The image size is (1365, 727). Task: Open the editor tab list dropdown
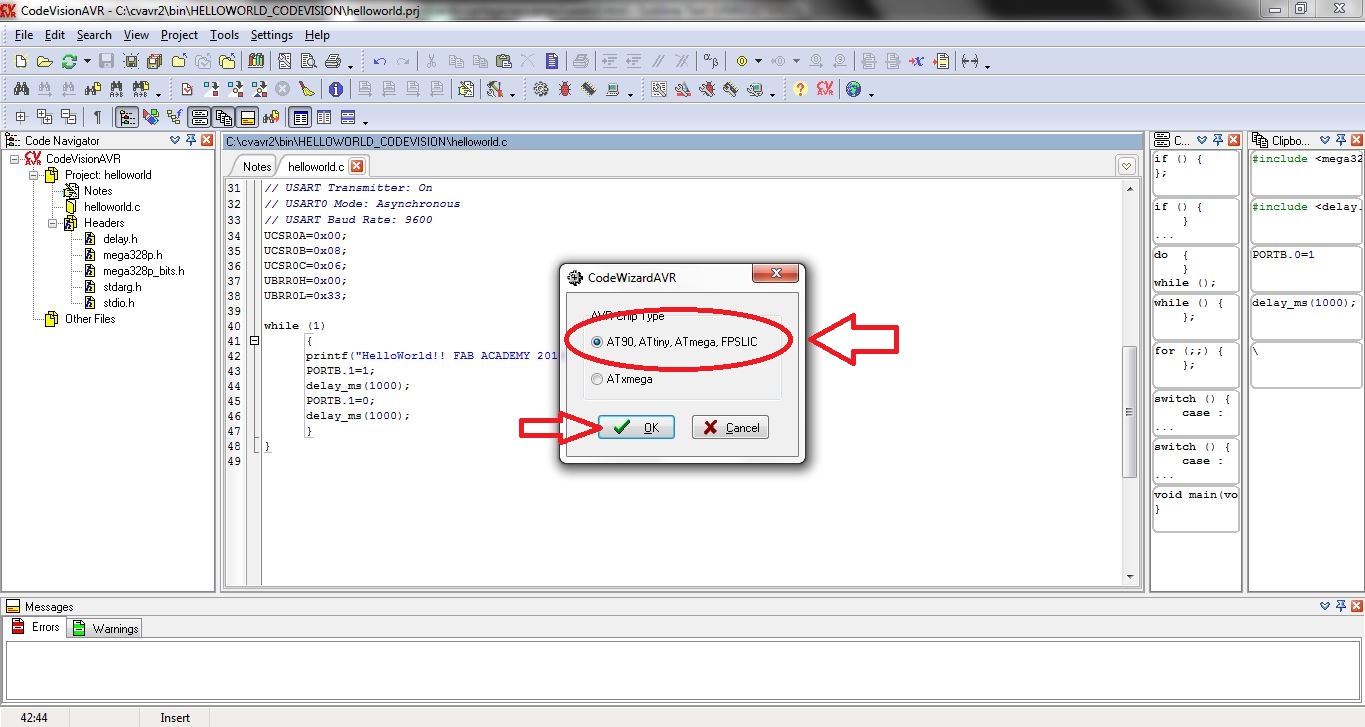pos(1127,166)
